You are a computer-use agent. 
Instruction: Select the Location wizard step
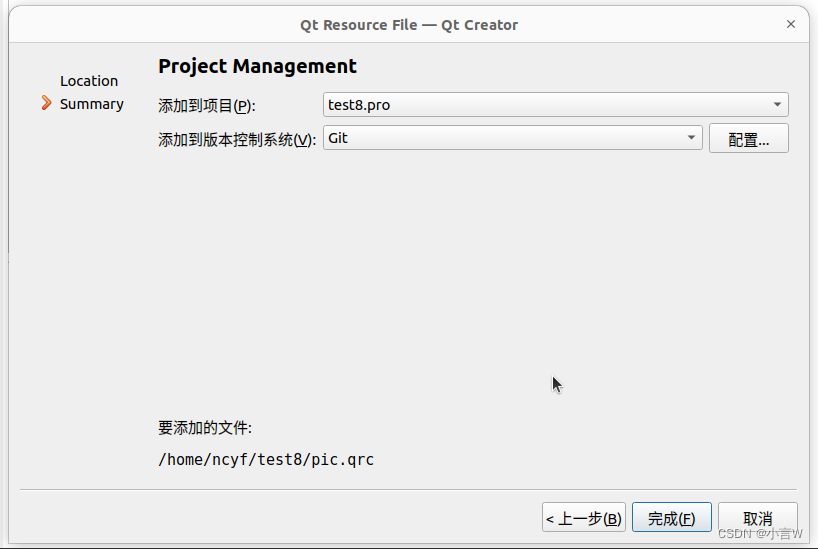89,81
